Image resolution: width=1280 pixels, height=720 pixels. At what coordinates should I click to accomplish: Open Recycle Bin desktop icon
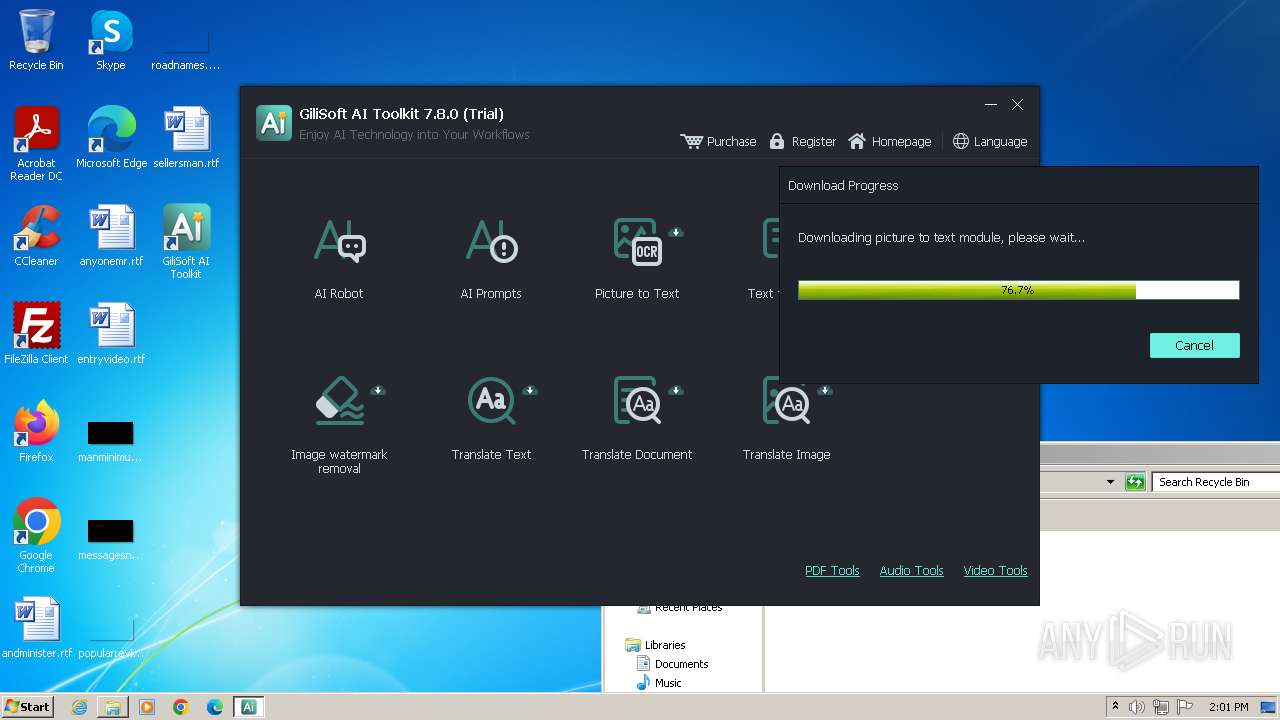(x=36, y=41)
